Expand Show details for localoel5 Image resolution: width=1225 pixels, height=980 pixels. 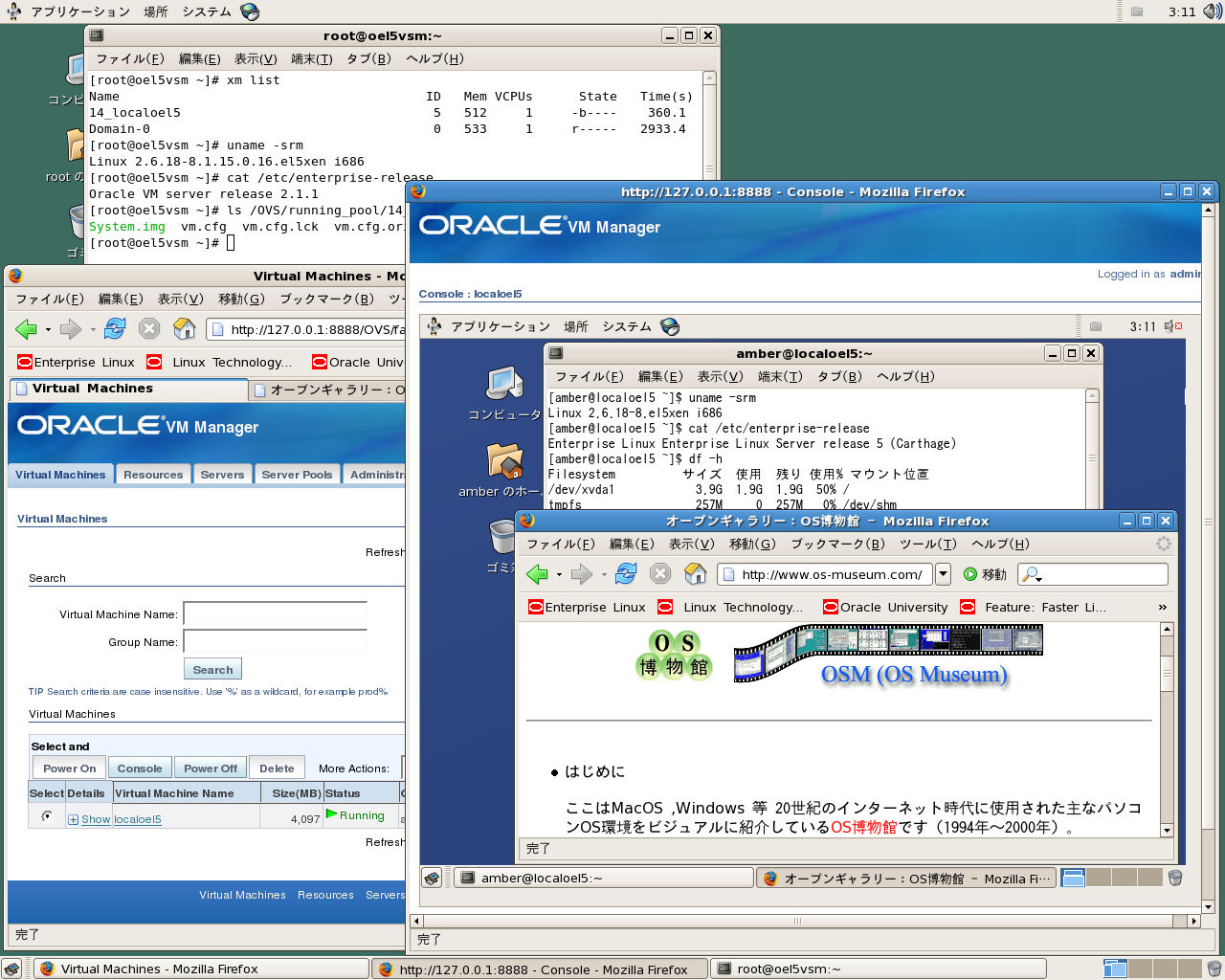(x=89, y=819)
